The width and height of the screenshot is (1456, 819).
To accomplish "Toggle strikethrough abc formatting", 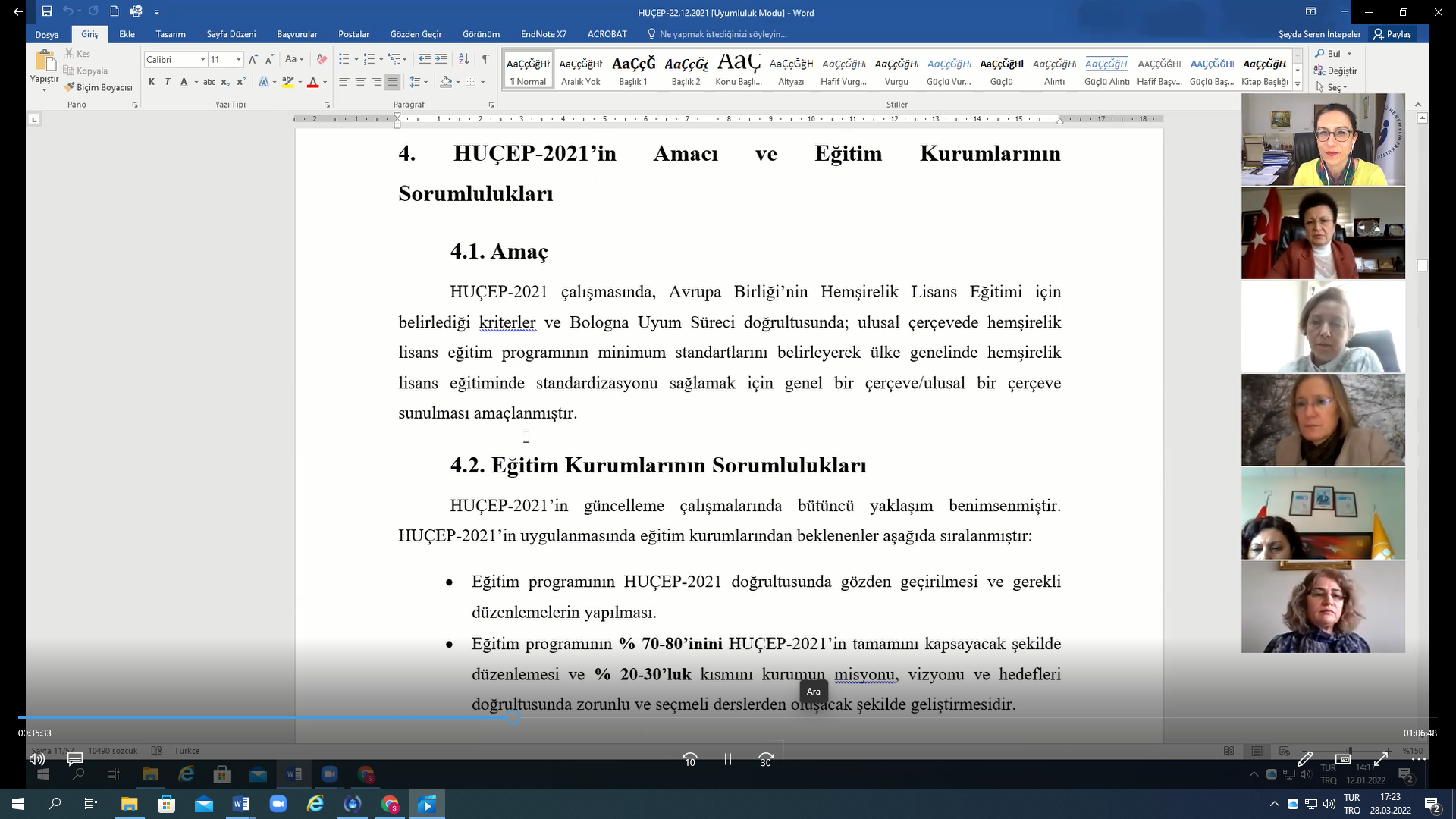I will point(209,82).
